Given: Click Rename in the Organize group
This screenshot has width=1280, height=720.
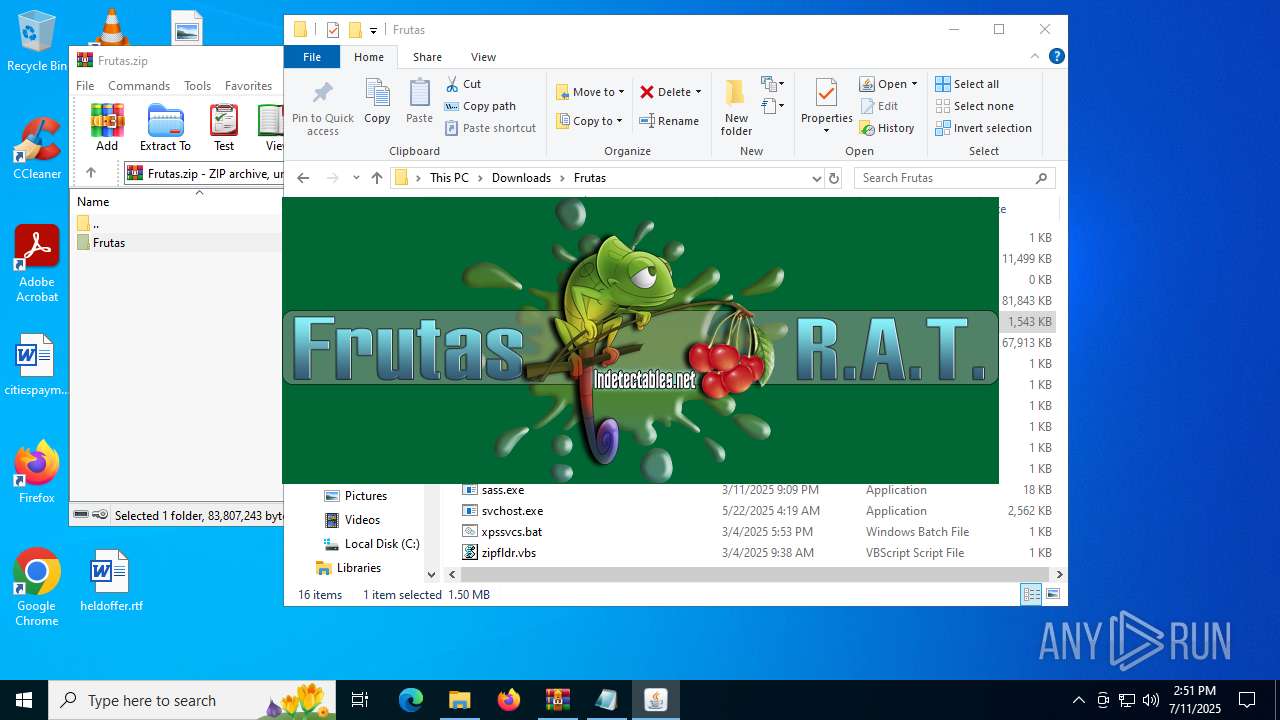Looking at the screenshot, I should click(669, 121).
